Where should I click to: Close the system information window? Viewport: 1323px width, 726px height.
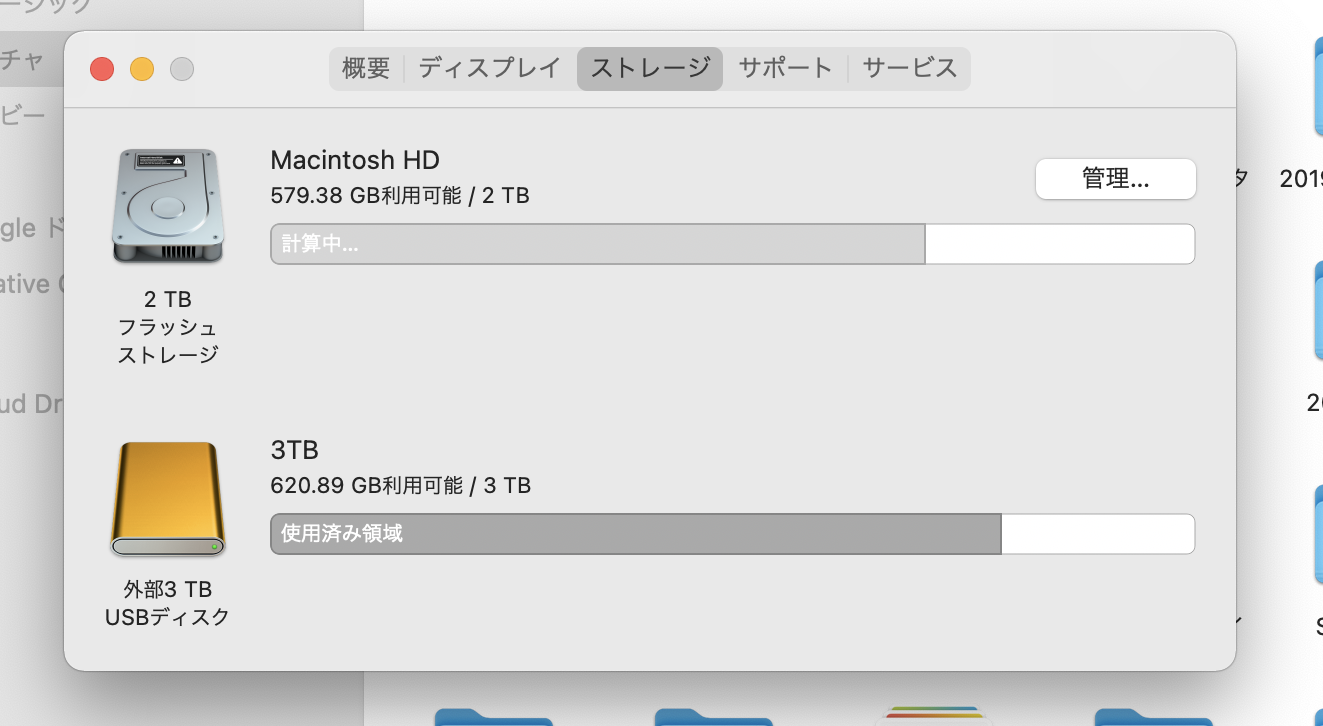tap(102, 69)
